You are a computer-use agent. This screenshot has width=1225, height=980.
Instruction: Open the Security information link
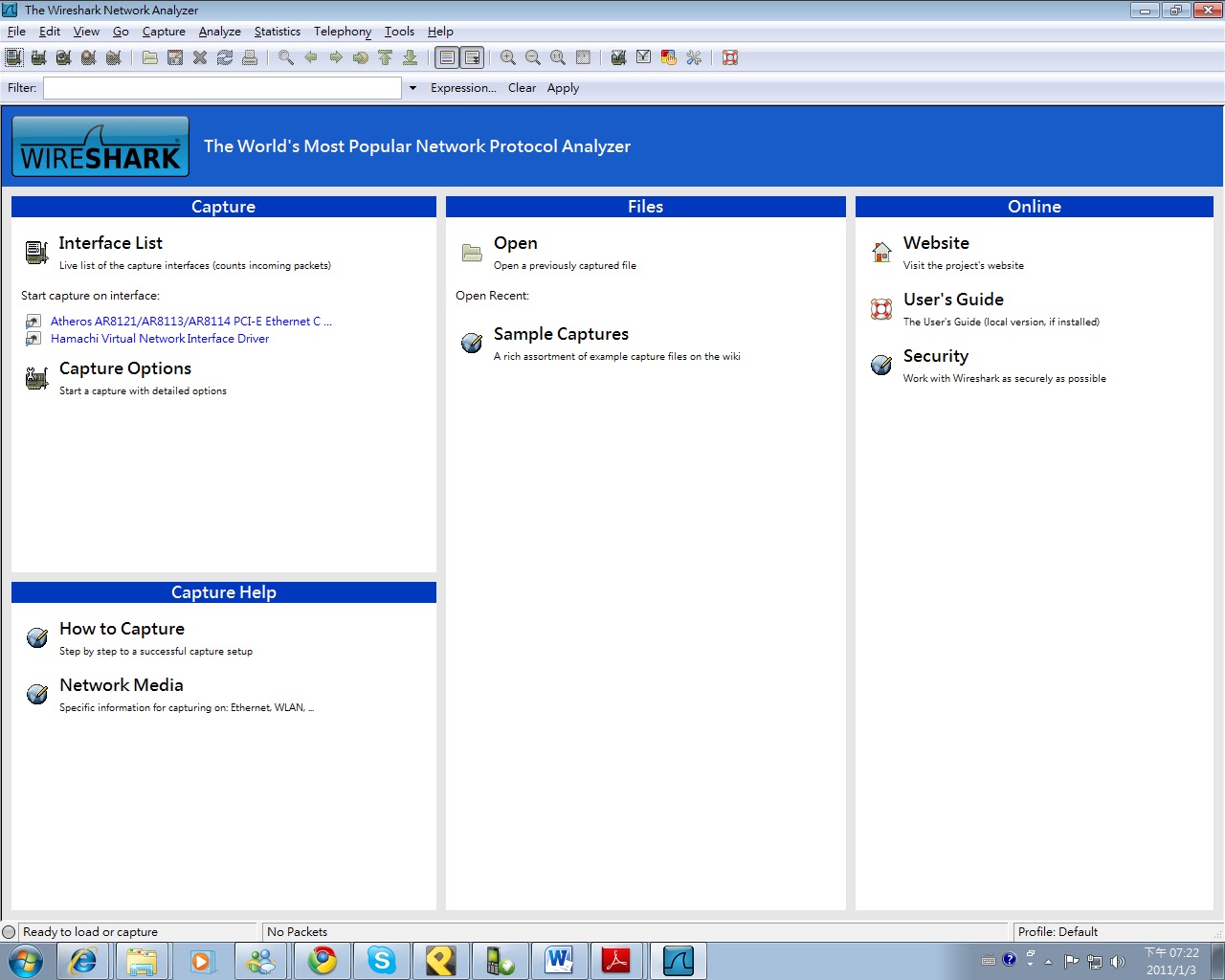click(936, 356)
